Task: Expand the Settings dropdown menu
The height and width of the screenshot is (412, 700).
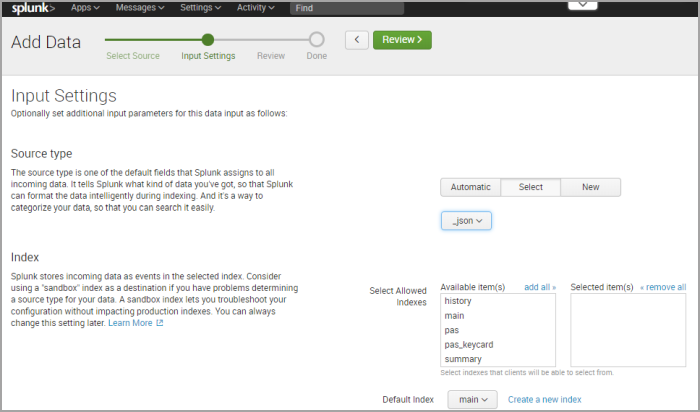Action: click(x=202, y=8)
